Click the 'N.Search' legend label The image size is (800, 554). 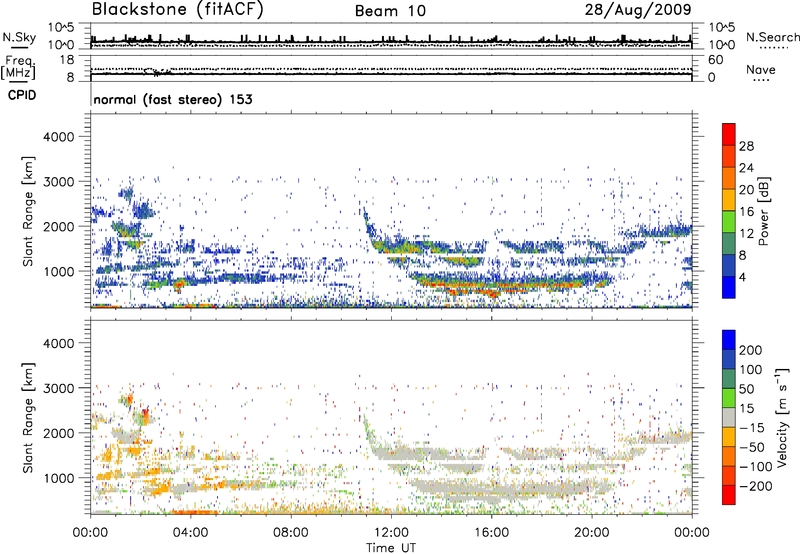772,37
